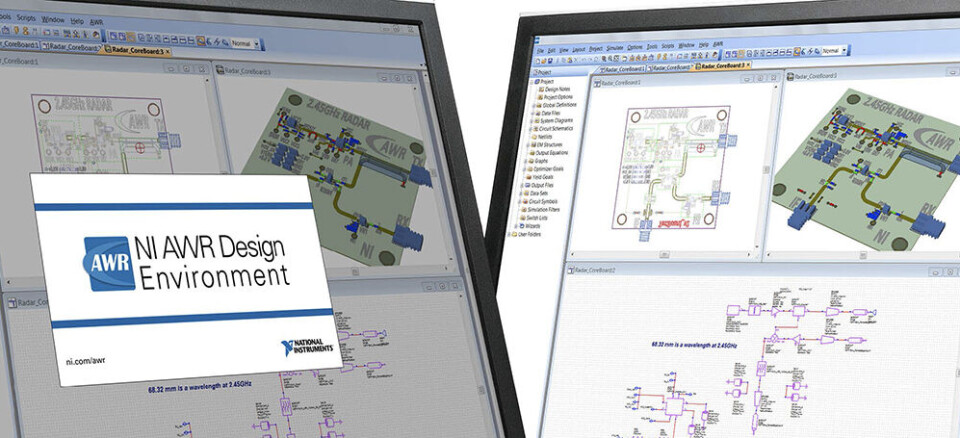Viewport: 960px width, 438px height.
Task: Click the right window's Radar_CoreBoard:1 layout view title
Action: (621, 83)
